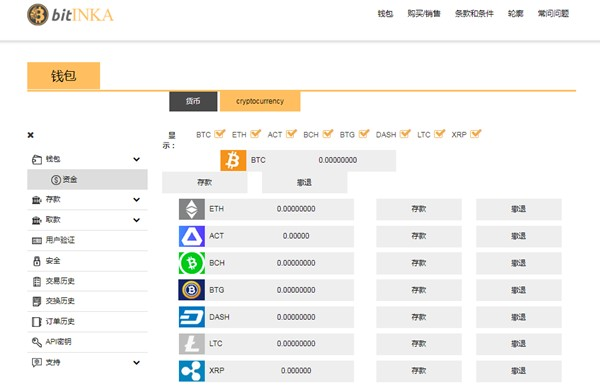The image size is (600, 385).
Task: Open 购买/销售 in top navigation
Action: pos(424,14)
